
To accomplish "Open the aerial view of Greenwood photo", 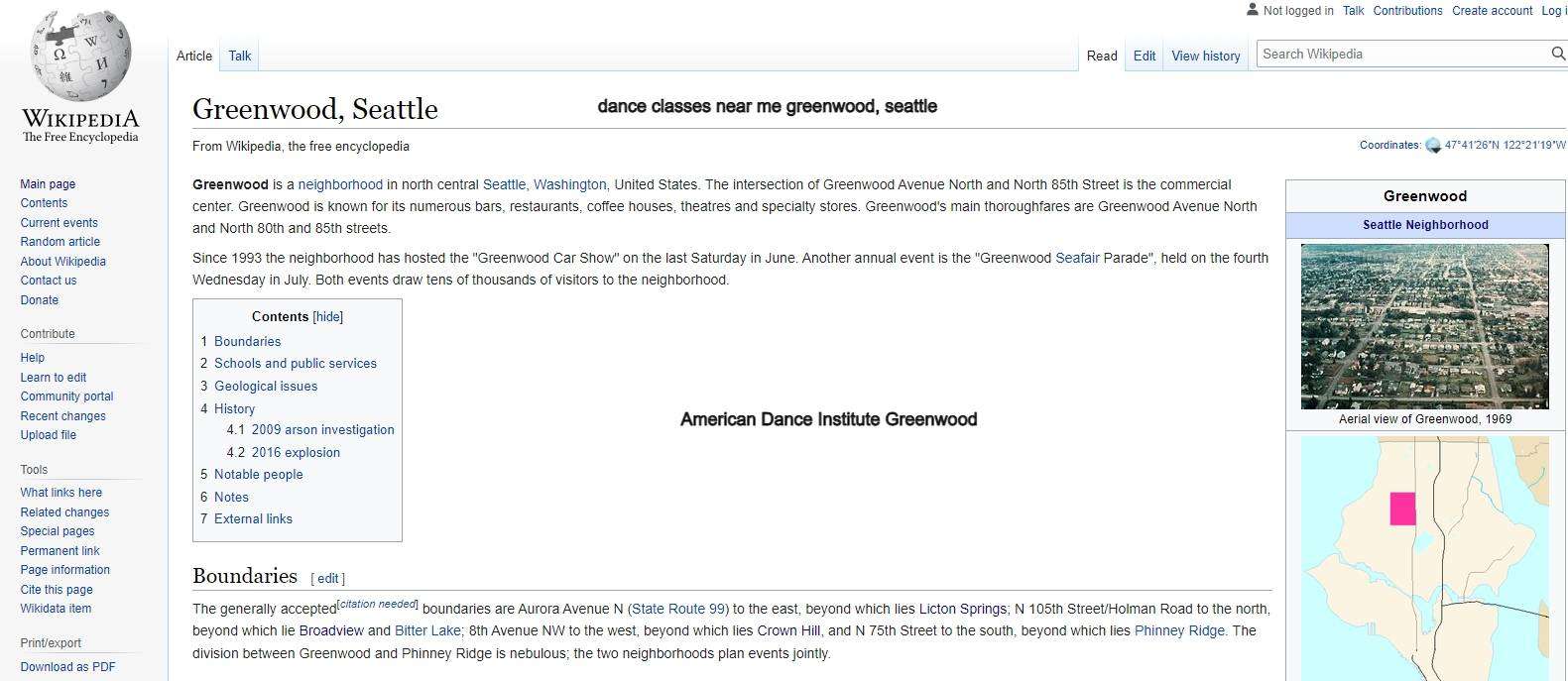I will pos(1424,326).
